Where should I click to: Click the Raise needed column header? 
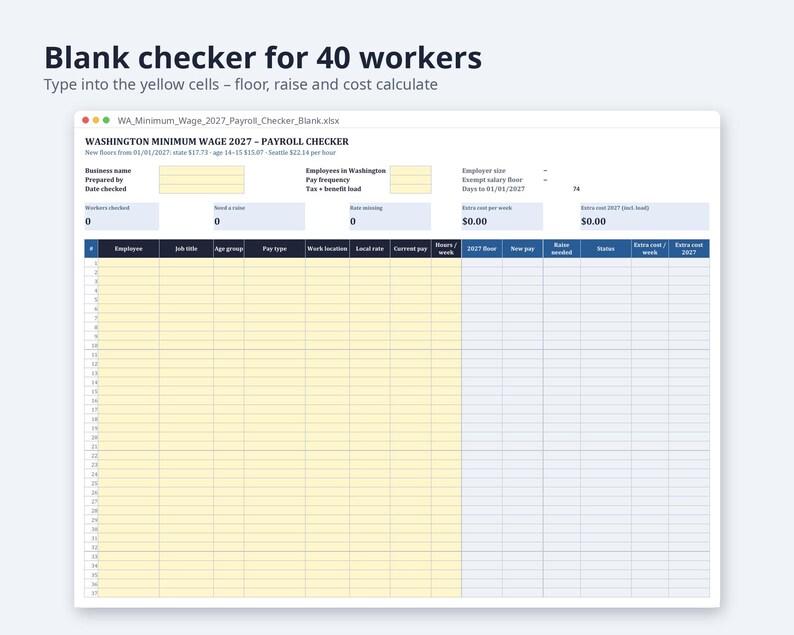[562, 249]
